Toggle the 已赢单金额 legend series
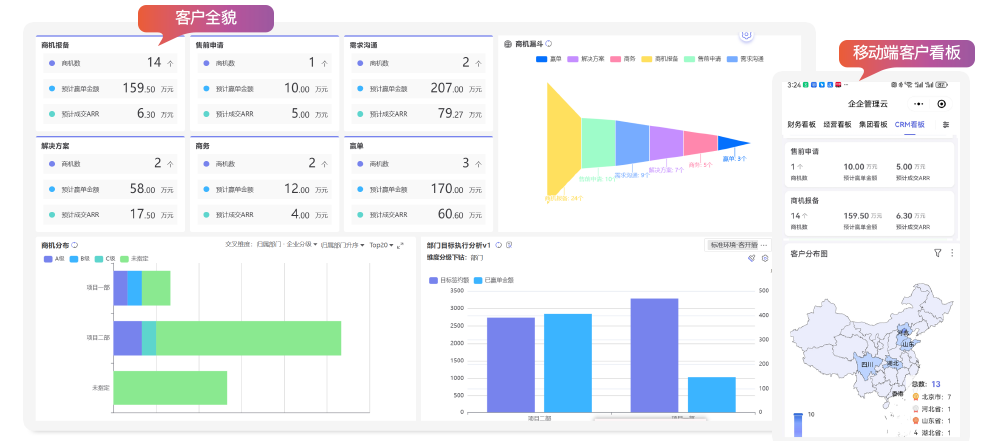Image resolution: width=1000 pixels, height=441 pixels. [x=480, y=281]
